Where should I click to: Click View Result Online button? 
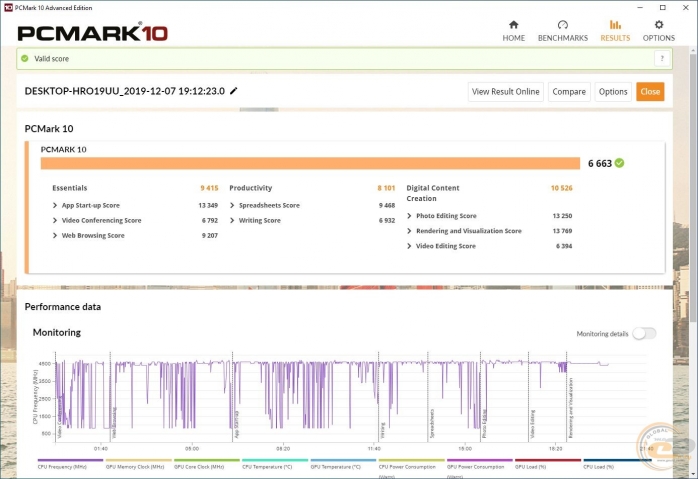(x=506, y=92)
